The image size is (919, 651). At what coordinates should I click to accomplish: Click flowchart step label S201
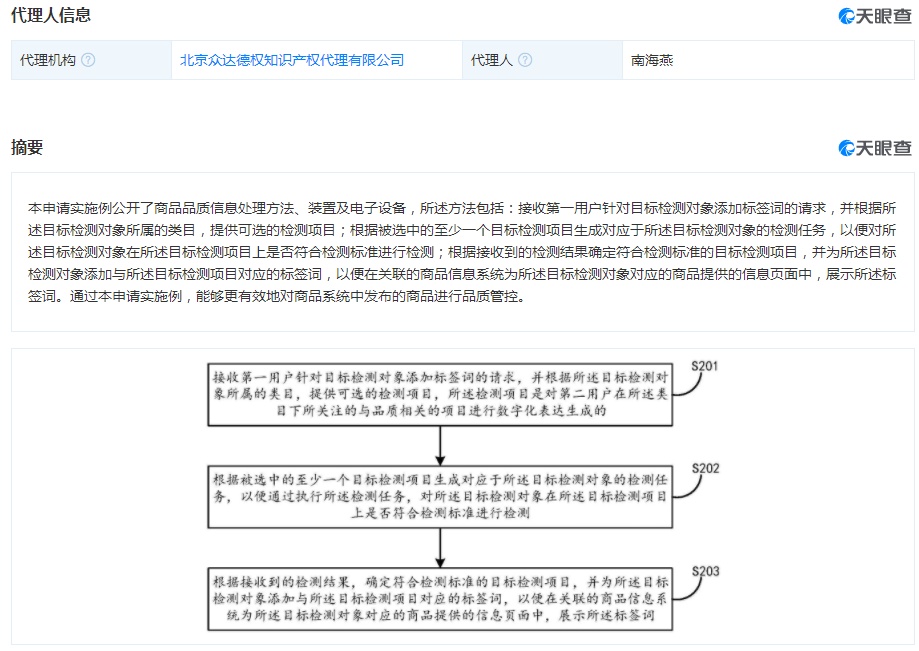(x=704, y=366)
